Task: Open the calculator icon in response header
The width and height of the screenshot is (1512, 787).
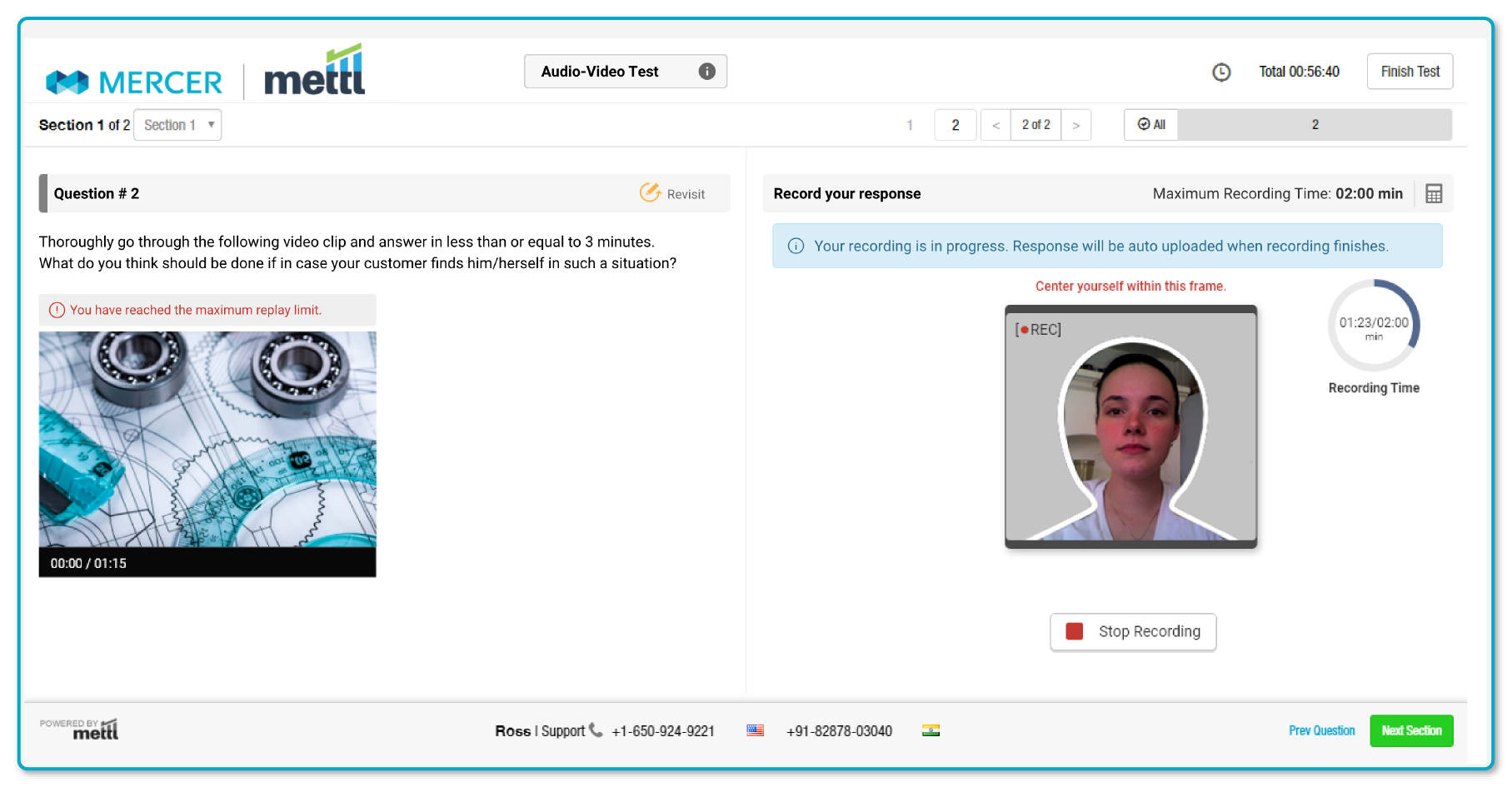Action: (x=1433, y=194)
